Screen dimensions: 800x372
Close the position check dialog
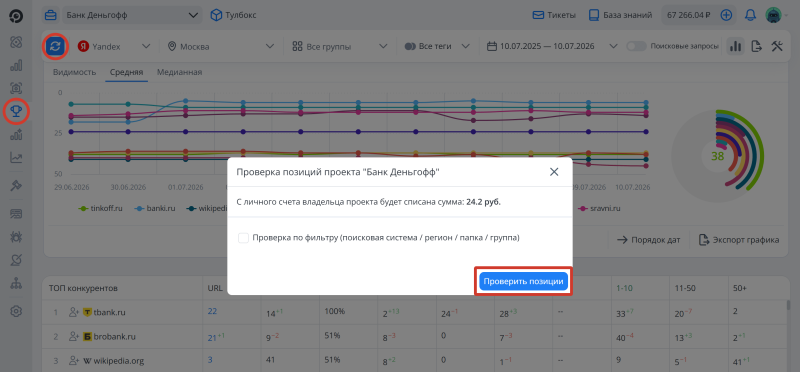point(554,172)
